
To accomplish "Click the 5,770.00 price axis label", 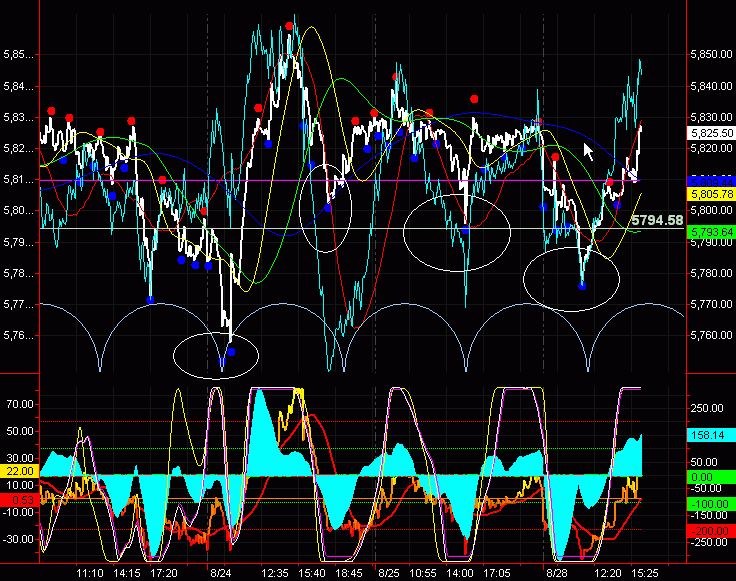I will coord(712,304).
